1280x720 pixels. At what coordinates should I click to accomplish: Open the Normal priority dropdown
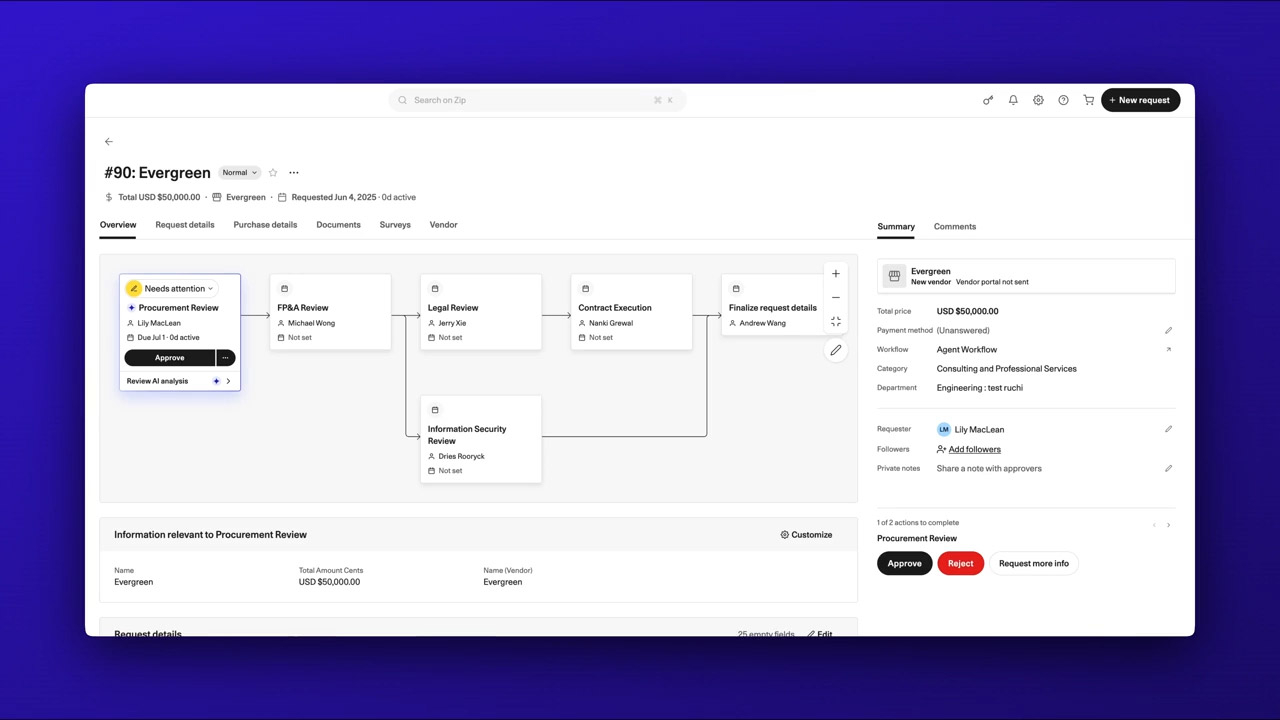tap(239, 173)
